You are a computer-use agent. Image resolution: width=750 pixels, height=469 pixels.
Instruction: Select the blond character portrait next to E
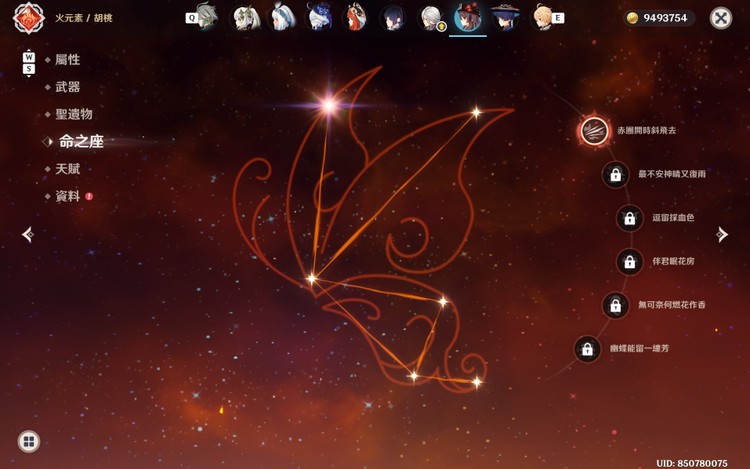(541, 17)
